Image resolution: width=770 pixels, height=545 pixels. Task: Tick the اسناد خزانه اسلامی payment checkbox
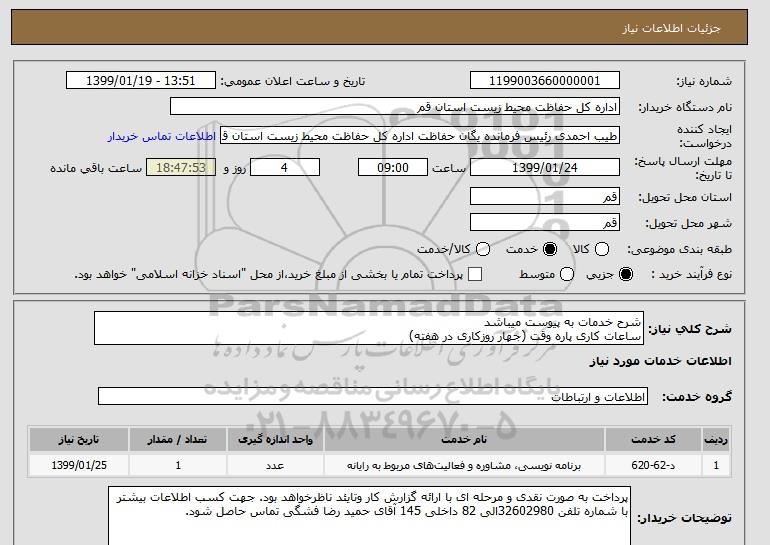pos(475,274)
